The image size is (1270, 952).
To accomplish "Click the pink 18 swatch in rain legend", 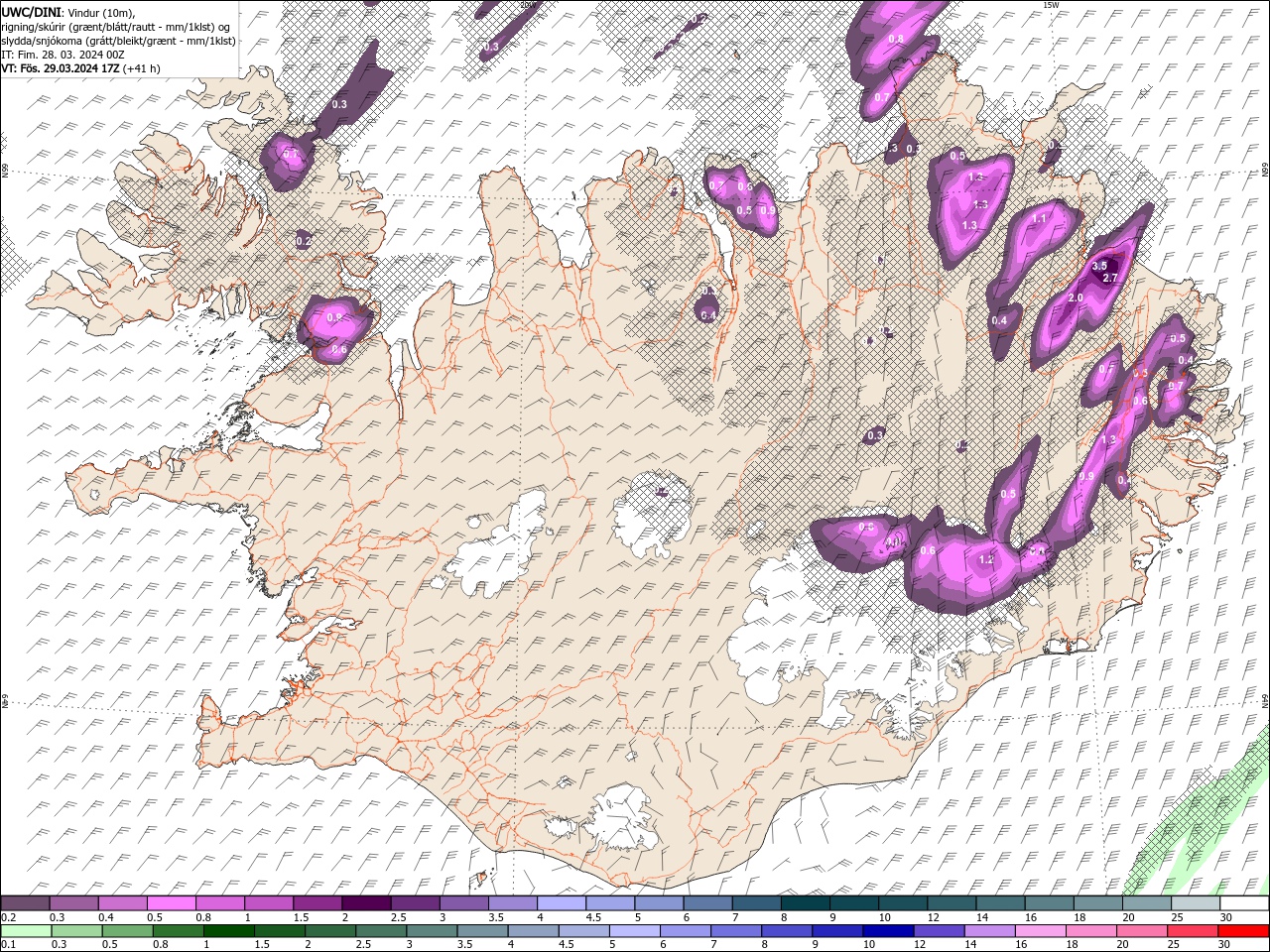I will (1091, 931).
